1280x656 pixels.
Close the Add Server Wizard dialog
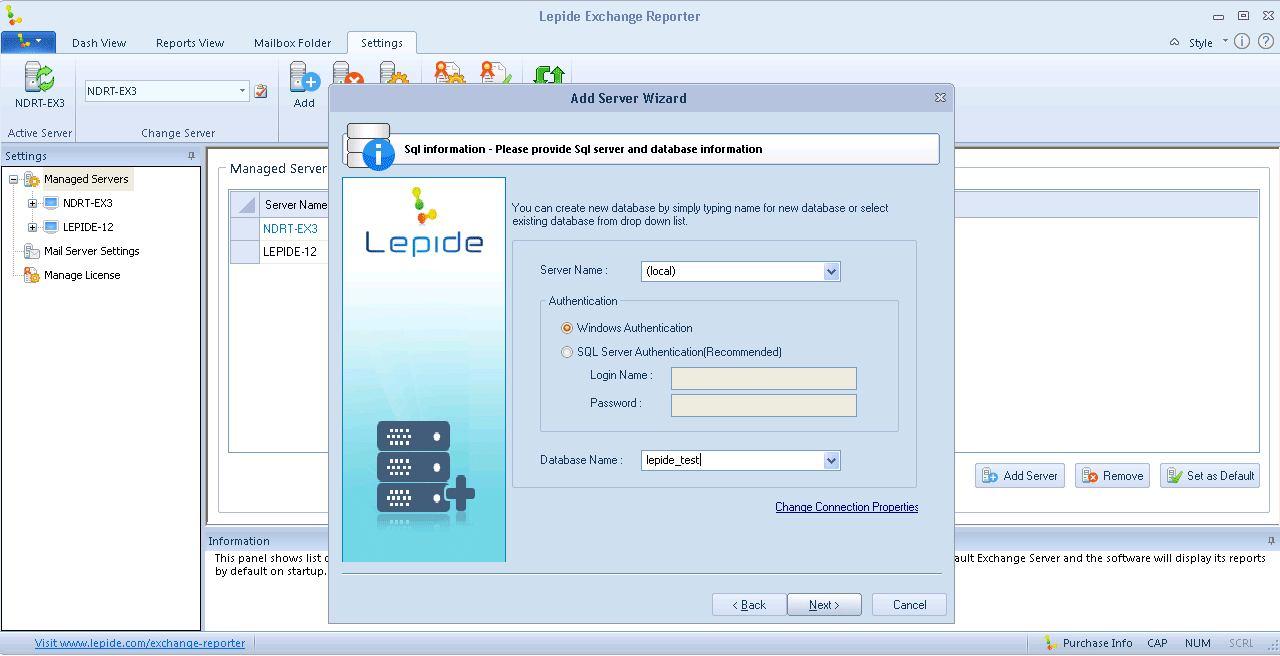pyautogui.click(x=940, y=98)
